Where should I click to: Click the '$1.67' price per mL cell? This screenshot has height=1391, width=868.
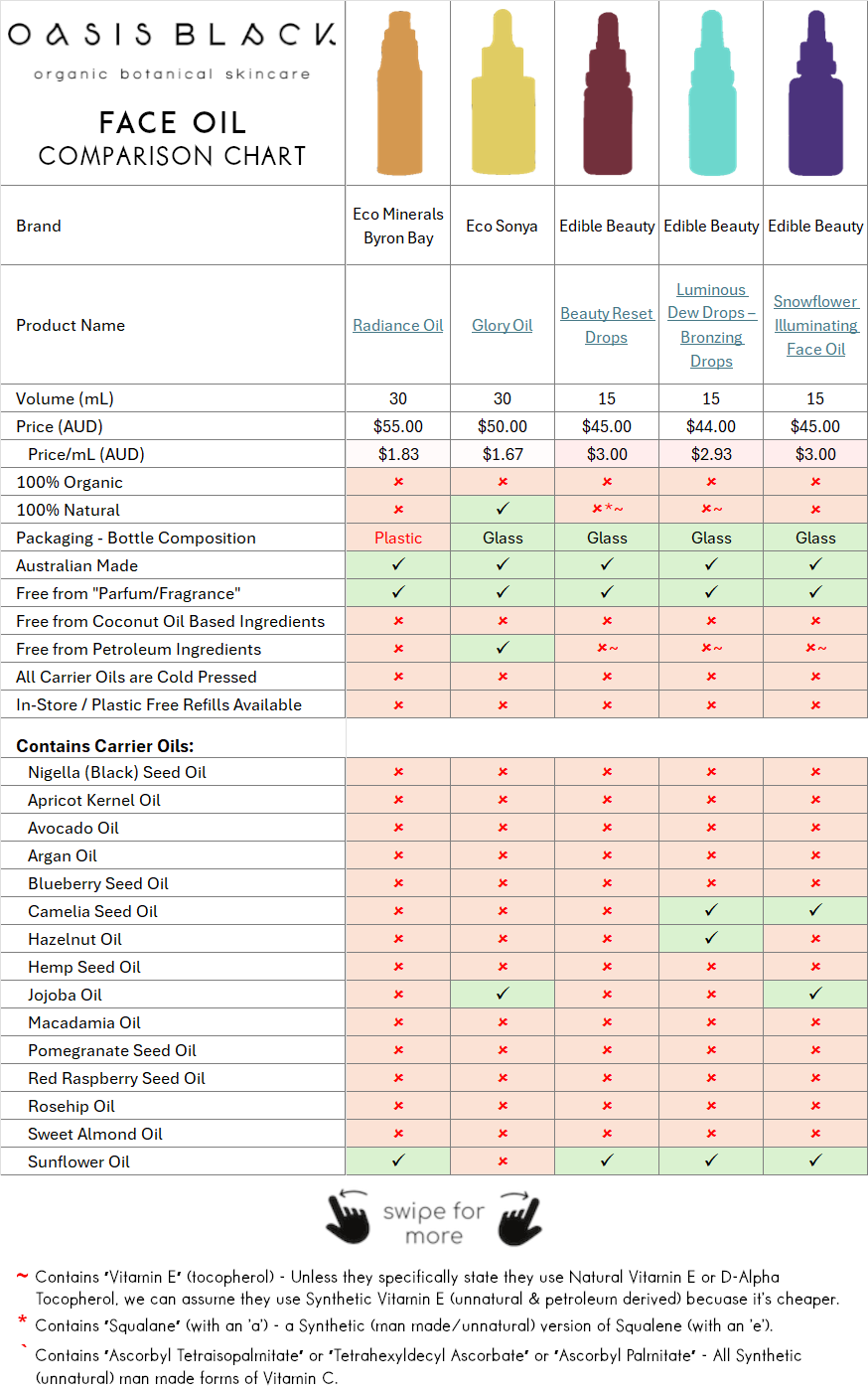pyautogui.click(x=503, y=454)
